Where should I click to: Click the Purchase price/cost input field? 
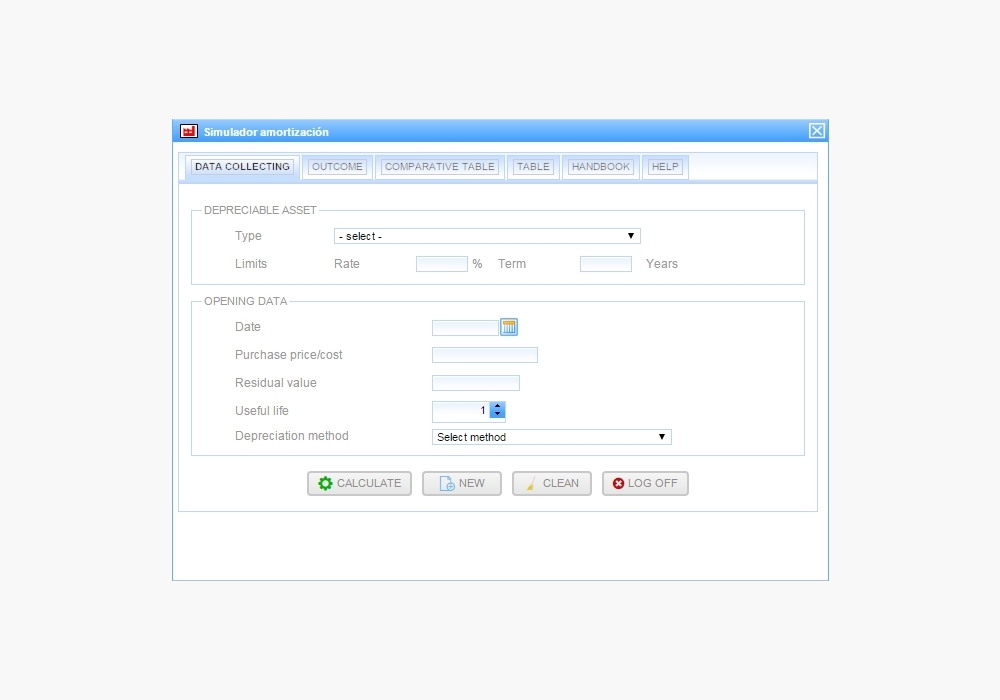[x=484, y=355]
